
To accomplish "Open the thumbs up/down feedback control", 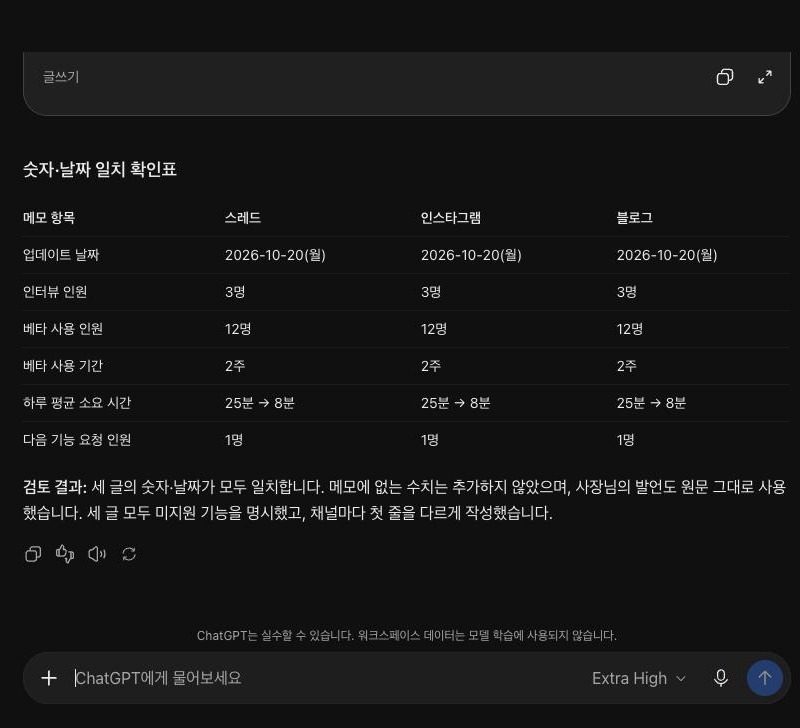I will click(65, 554).
